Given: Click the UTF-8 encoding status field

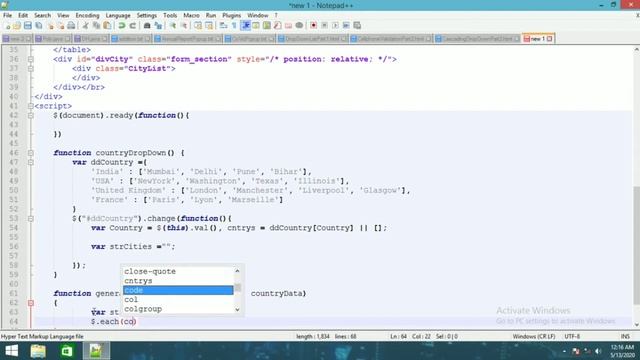Looking at the screenshot, I should [x=572, y=336].
